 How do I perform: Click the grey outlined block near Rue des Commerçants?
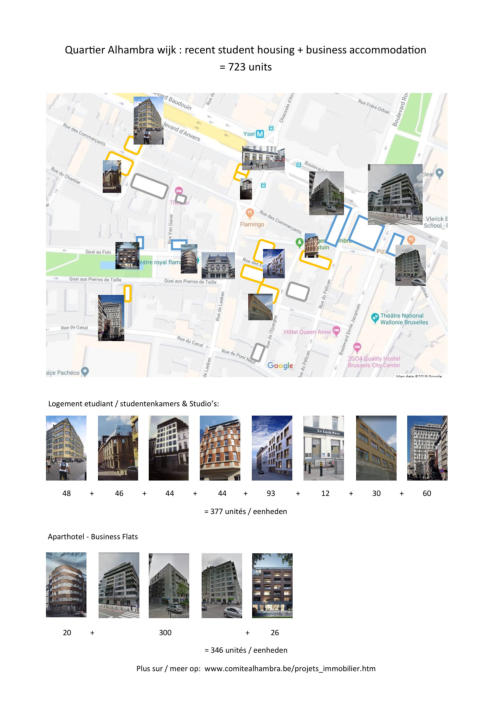pos(150,186)
